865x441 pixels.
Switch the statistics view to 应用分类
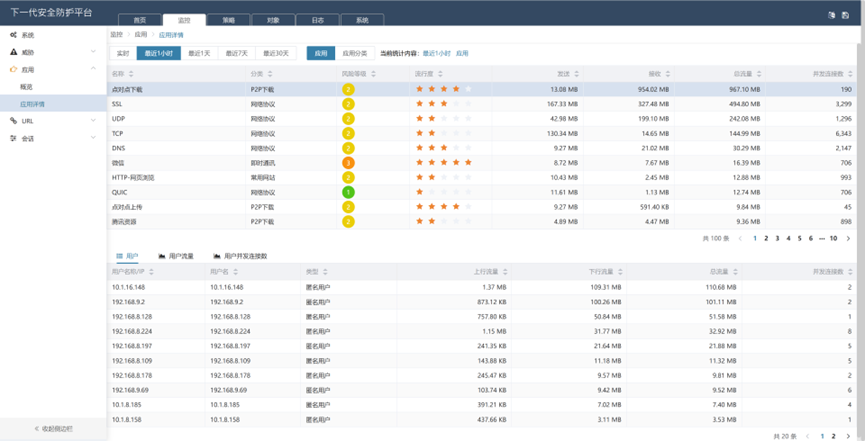[355, 54]
